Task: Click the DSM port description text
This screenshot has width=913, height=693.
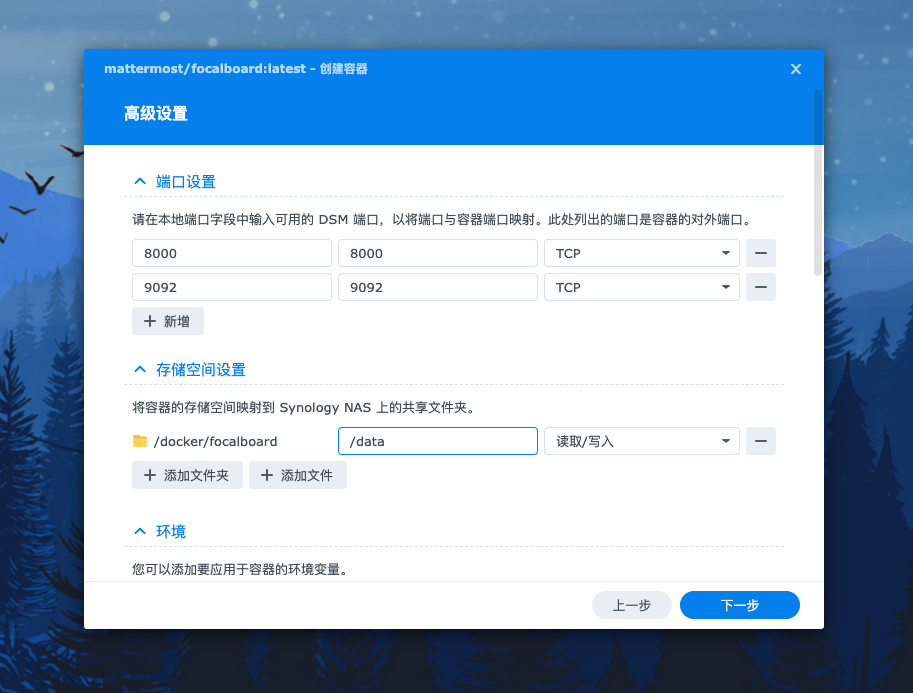Action: pyautogui.click(x=443, y=220)
